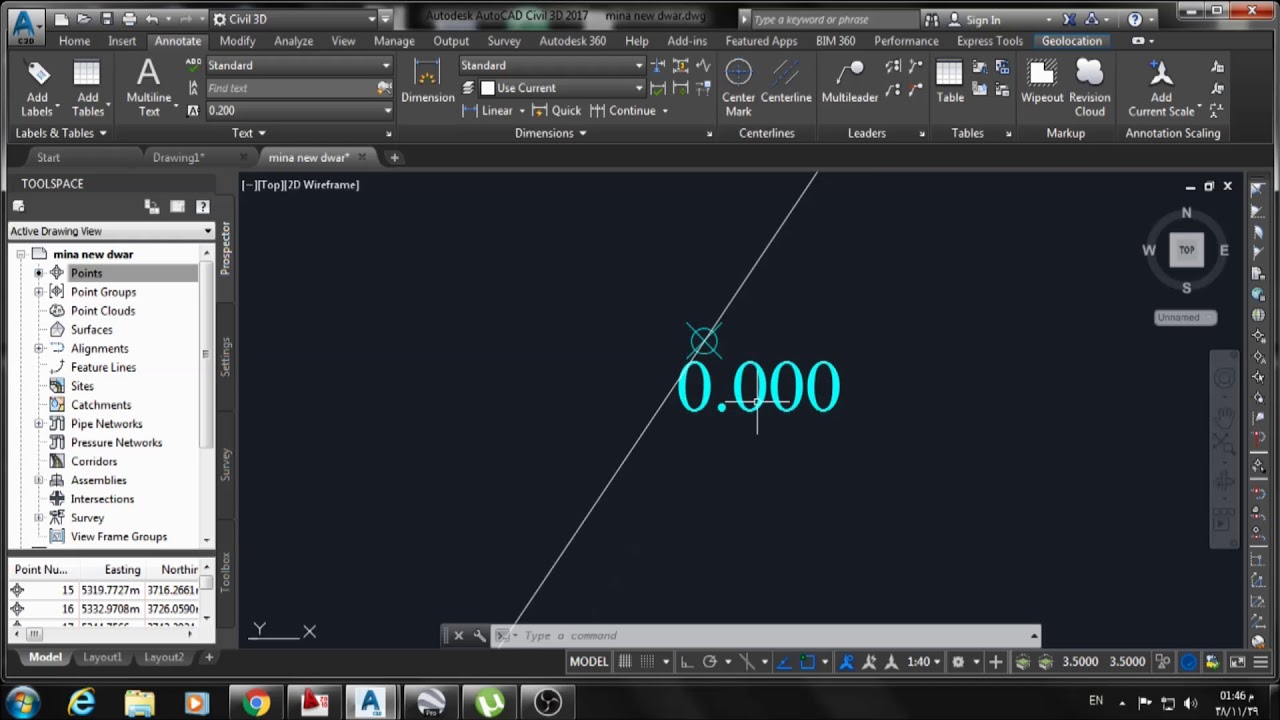Switch to the Home ribbon tab
Image resolution: width=1280 pixels, height=720 pixels.
pyautogui.click(x=74, y=41)
